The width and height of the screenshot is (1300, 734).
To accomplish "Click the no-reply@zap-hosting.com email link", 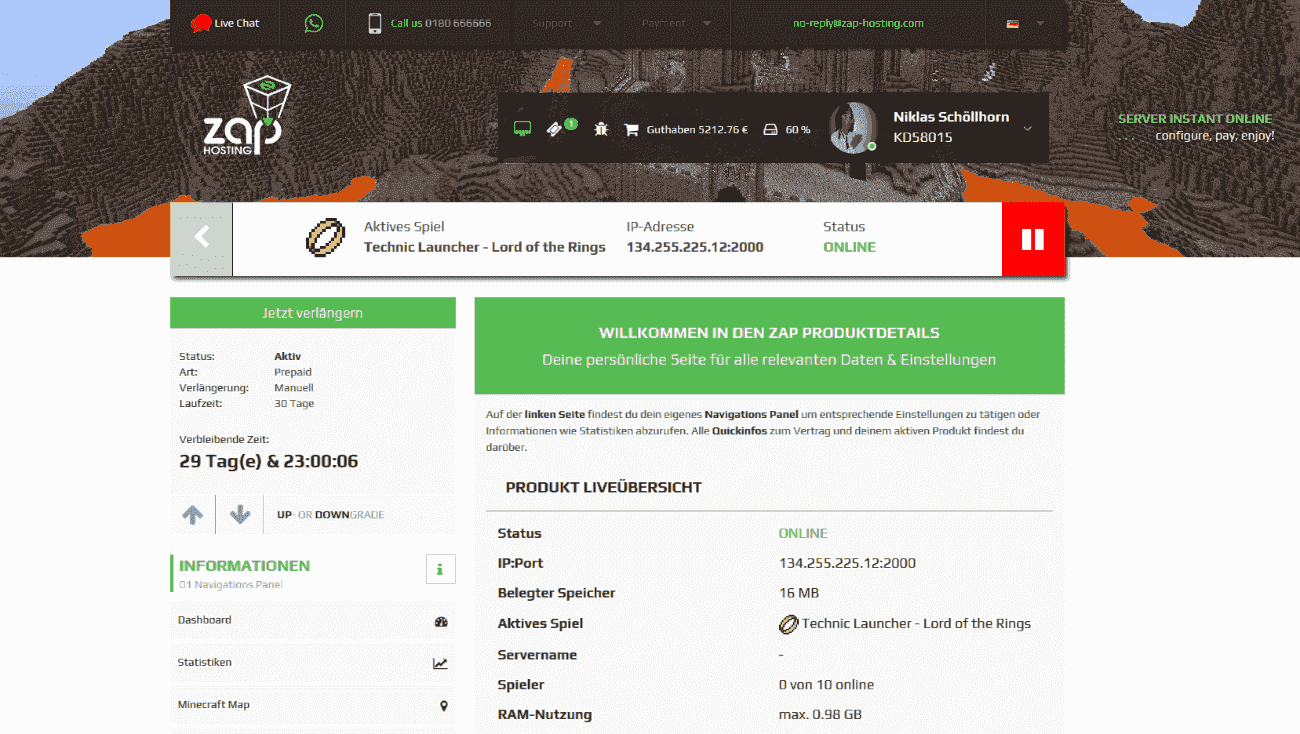I will coord(858,23).
